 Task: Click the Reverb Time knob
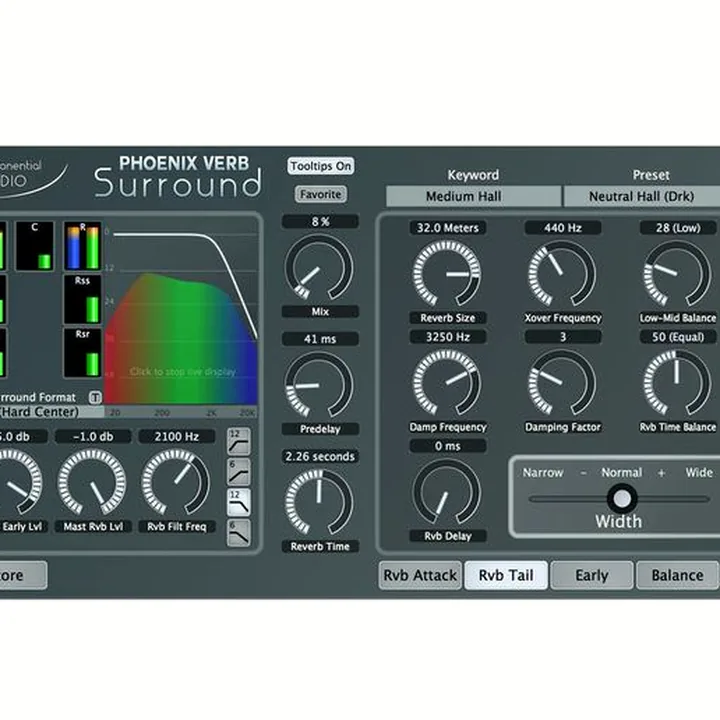[x=319, y=502]
